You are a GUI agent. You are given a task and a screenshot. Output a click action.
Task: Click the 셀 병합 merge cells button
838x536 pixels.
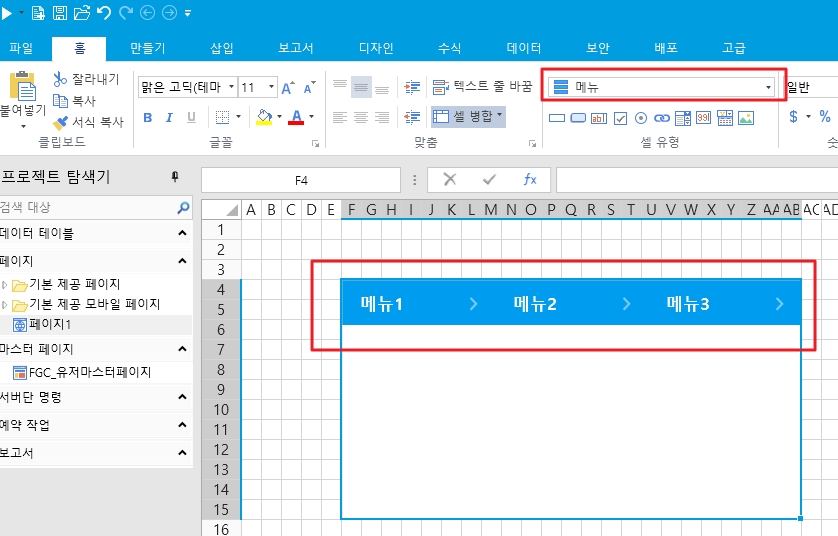(x=467, y=117)
